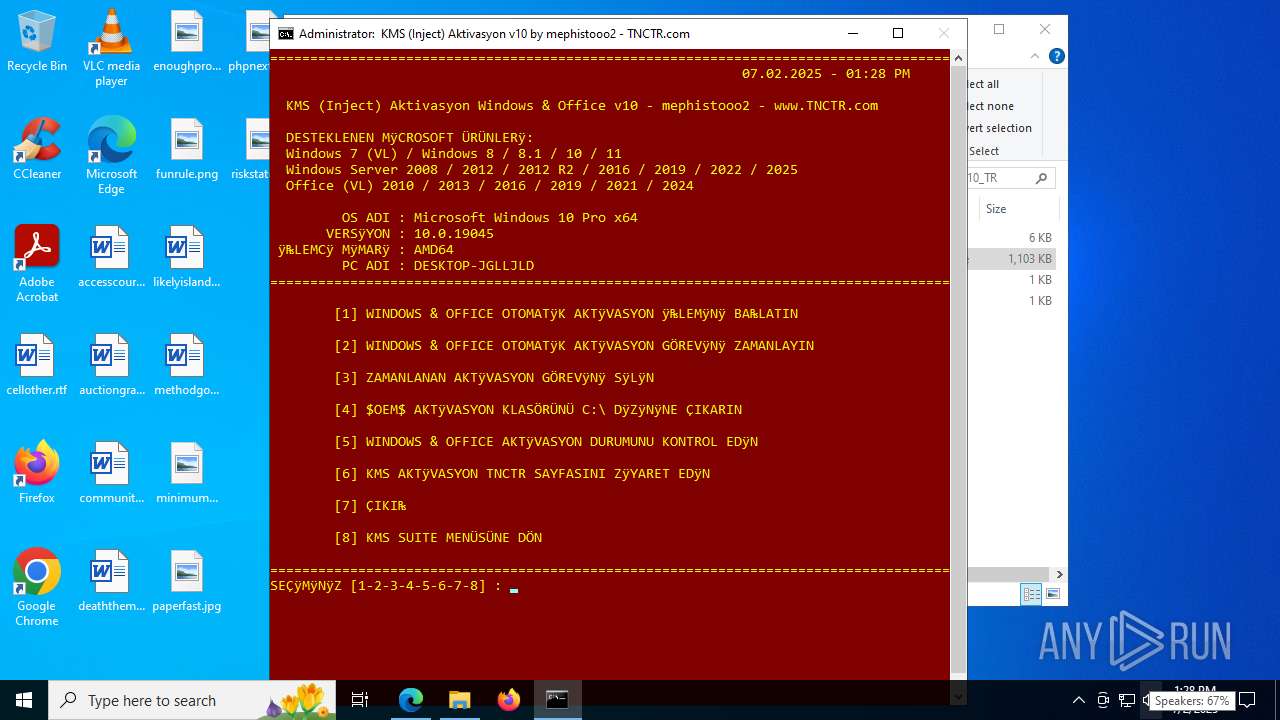Switch File Explorer to large icons view
Viewport: 1280px width, 720px height.
pos(1052,594)
